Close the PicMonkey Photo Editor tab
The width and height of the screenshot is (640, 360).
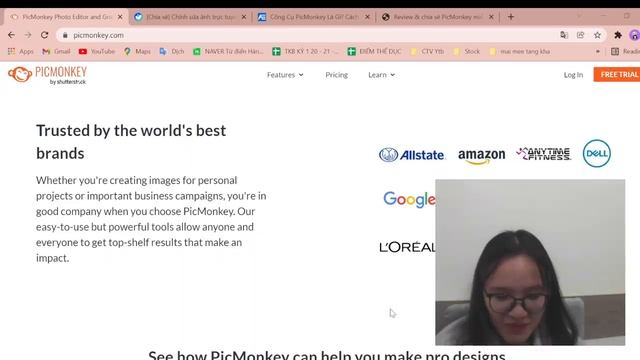[x=120, y=17]
